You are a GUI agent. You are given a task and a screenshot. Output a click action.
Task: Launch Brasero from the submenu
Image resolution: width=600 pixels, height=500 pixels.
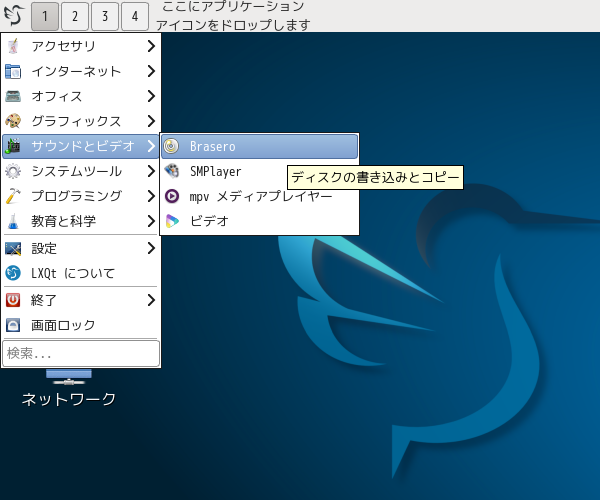259,146
